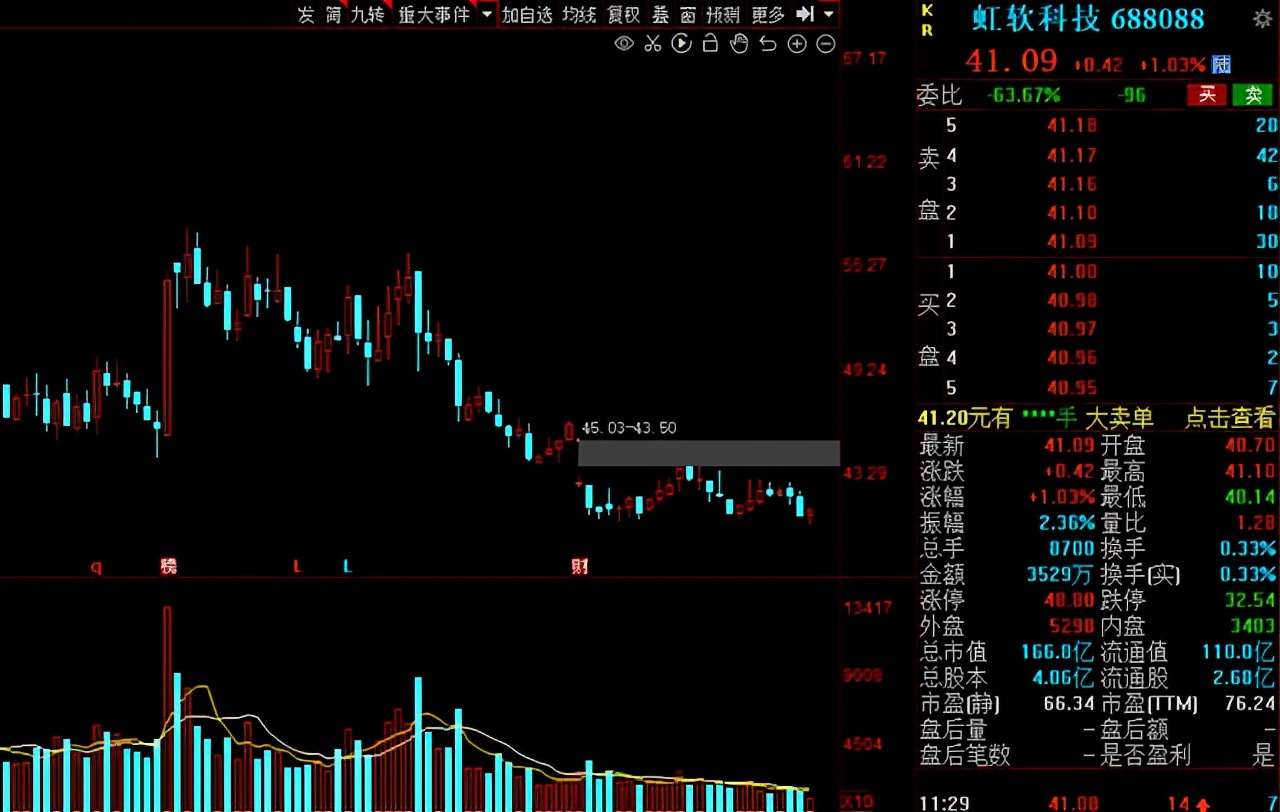
Task: Click the 金额 value 3529万
Action: [1058, 575]
